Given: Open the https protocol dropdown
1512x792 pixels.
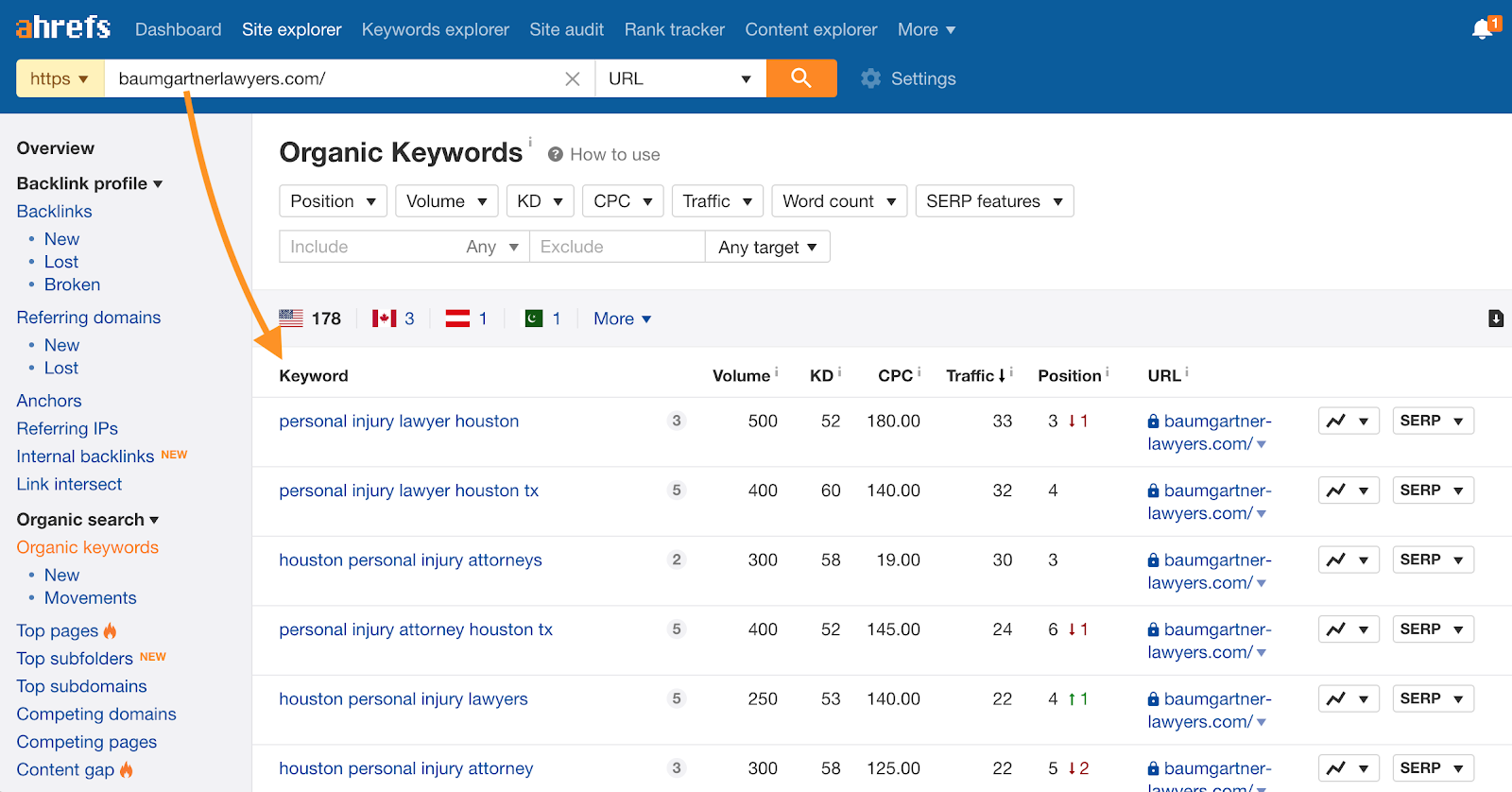Looking at the screenshot, I should [x=60, y=79].
